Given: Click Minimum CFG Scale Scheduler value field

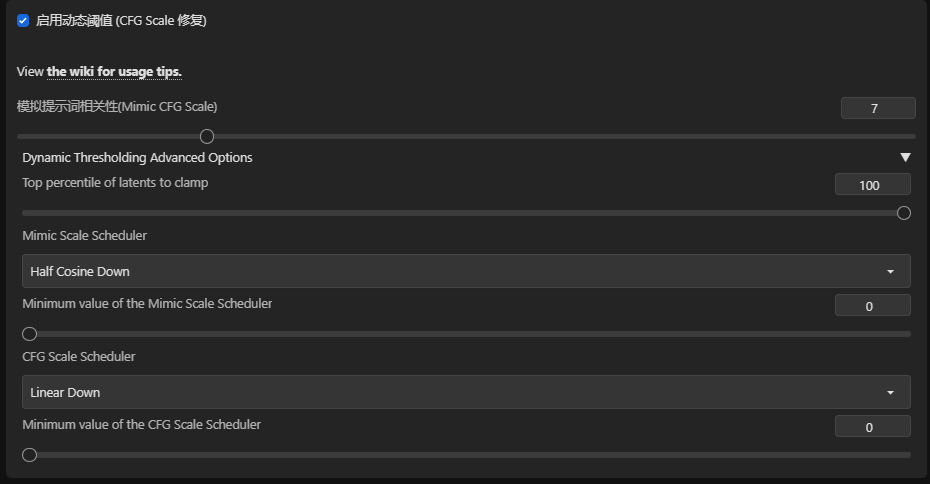Looking at the screenshot, I should (x=872, y=426).
